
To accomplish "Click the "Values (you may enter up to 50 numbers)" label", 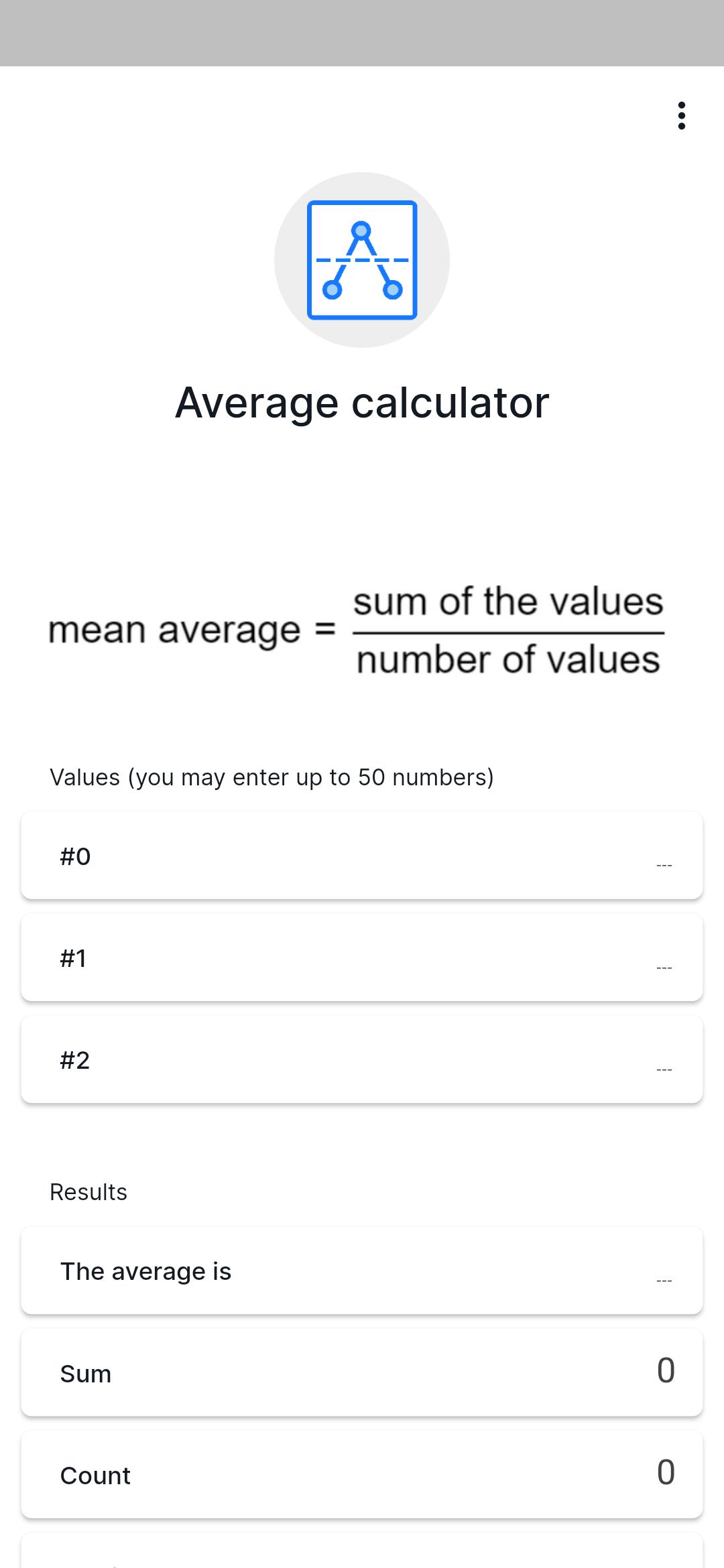I will [271, 777].
